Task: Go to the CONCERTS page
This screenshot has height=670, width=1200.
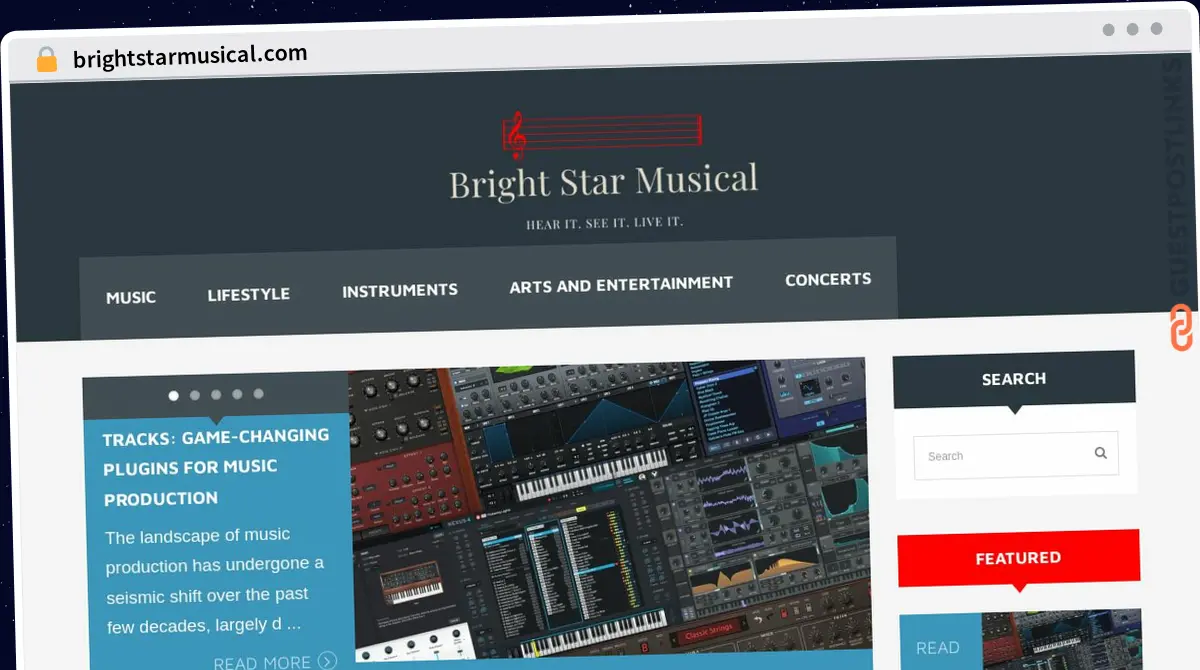Action: 828,280
